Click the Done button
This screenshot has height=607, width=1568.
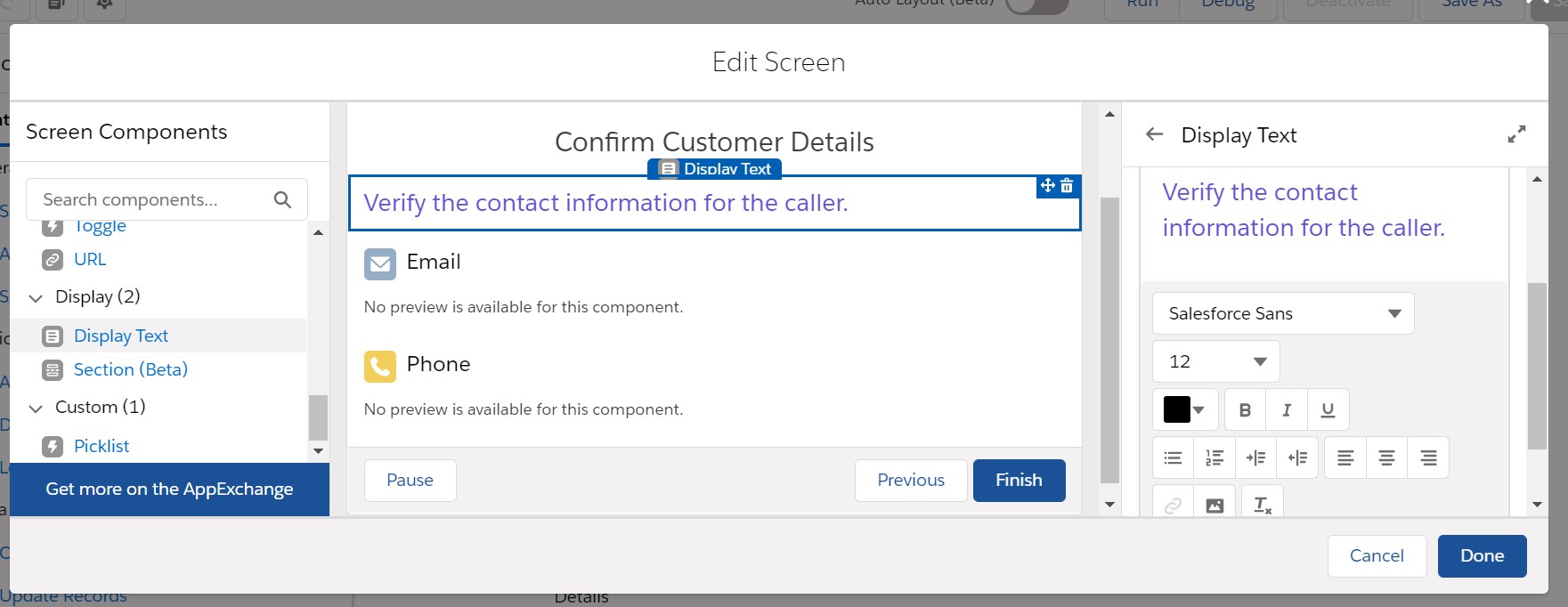[1482, 555]
